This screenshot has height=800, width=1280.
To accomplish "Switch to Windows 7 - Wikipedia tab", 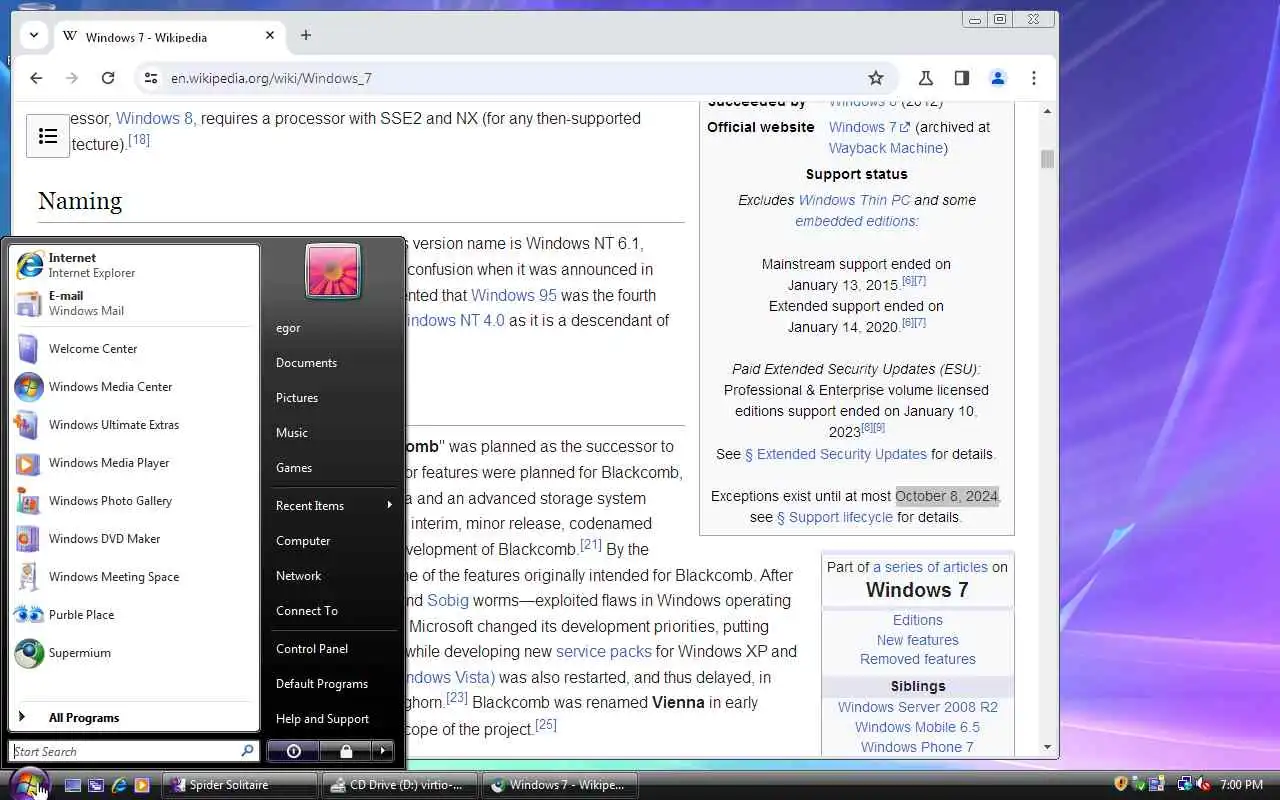I will (169, 36).
